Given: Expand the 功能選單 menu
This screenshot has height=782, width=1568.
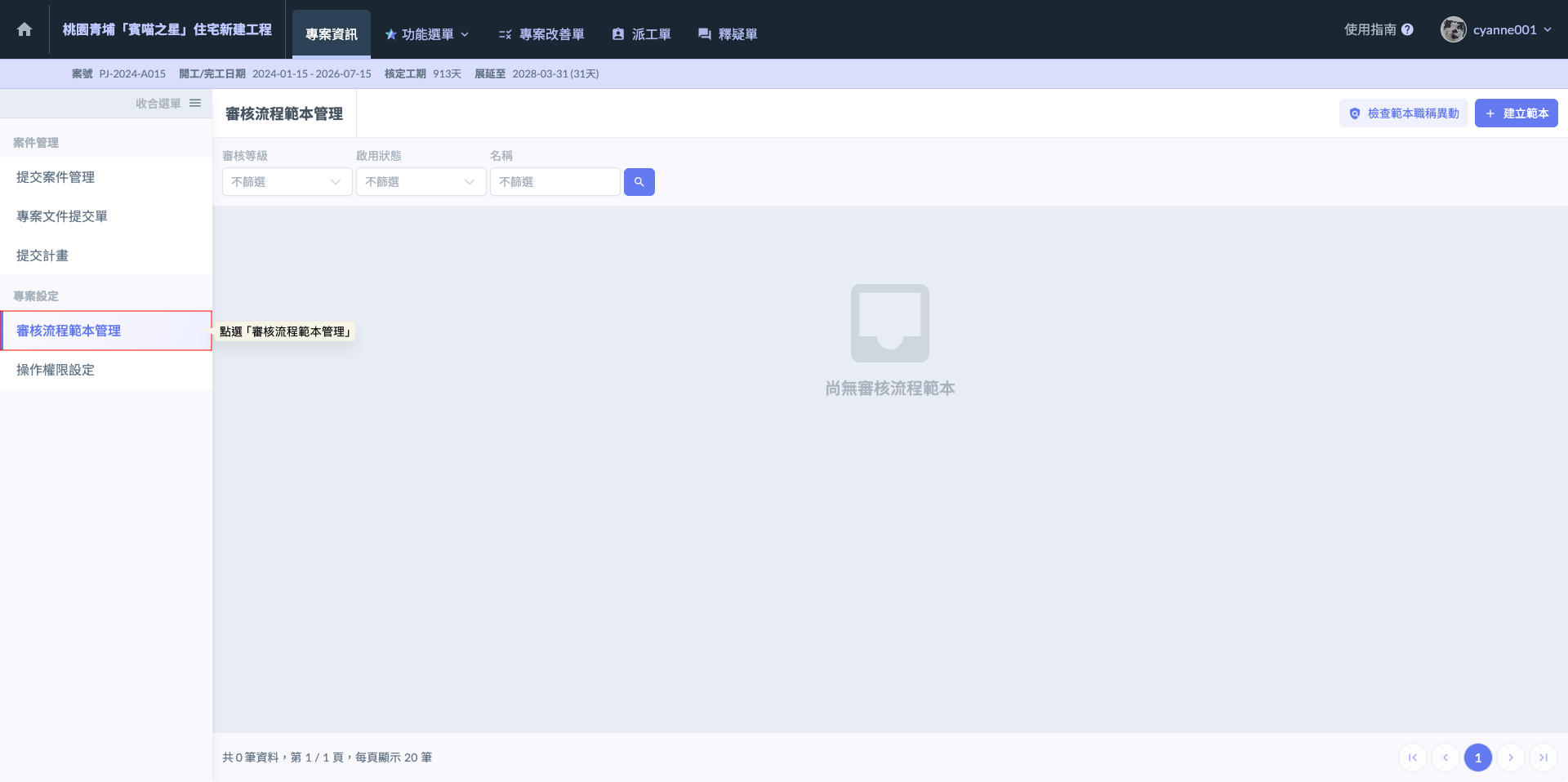Looking at the screenshot, I should (427, 34).
